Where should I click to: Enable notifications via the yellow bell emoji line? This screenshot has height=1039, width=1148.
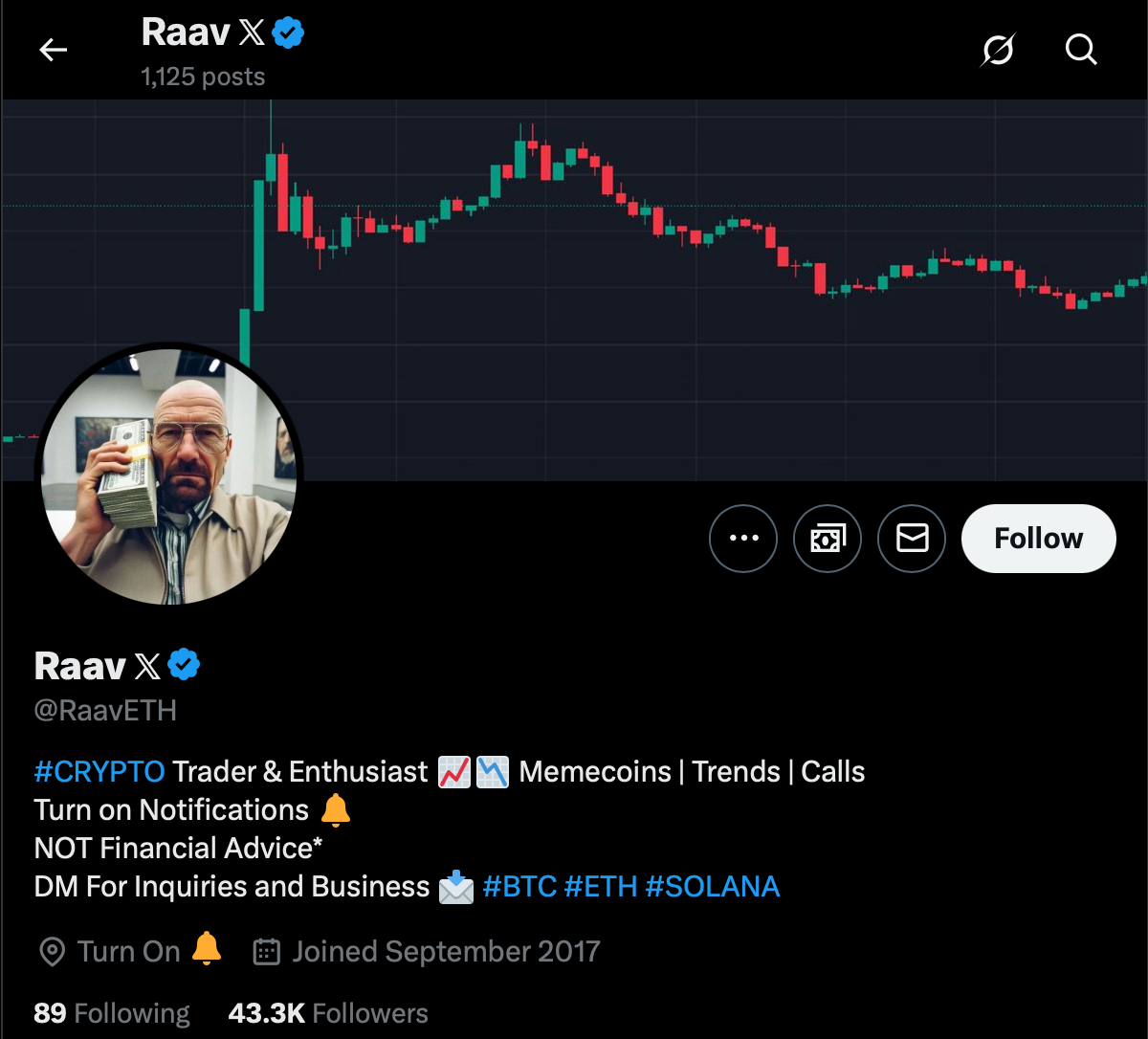335,810
